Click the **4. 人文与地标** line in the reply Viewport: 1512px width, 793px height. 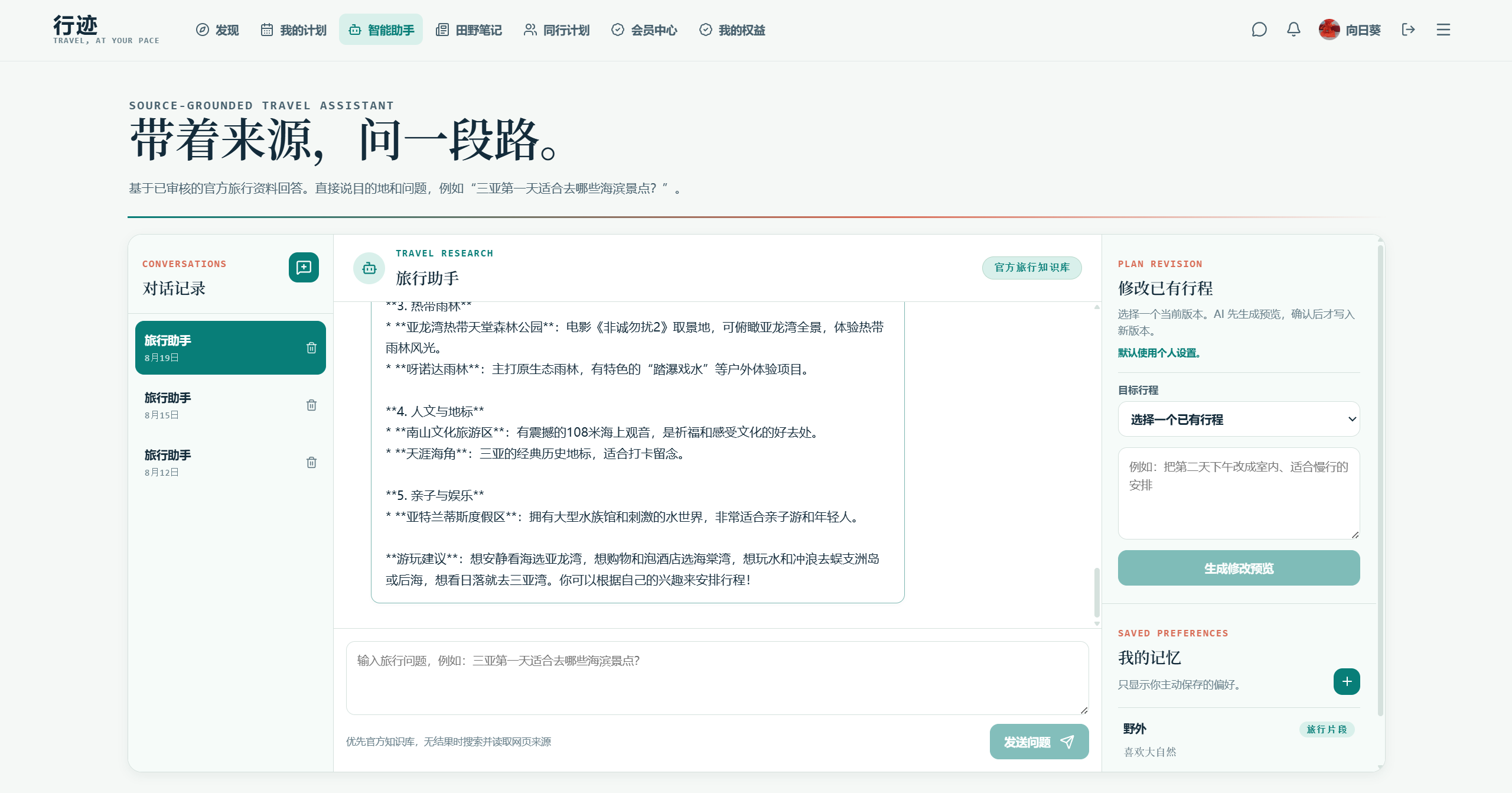tap(435, 412)
